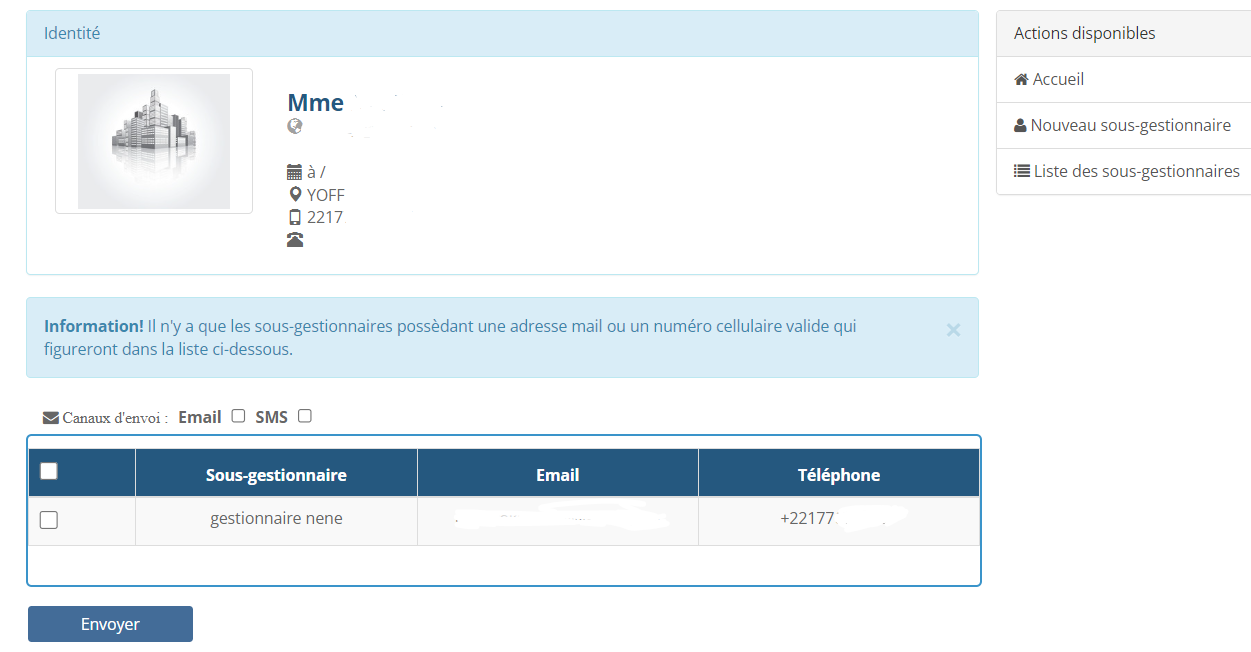1251x652 pixels.
Task: Click the home icon beside Accueil
Action: click(x=1021, y=80)
